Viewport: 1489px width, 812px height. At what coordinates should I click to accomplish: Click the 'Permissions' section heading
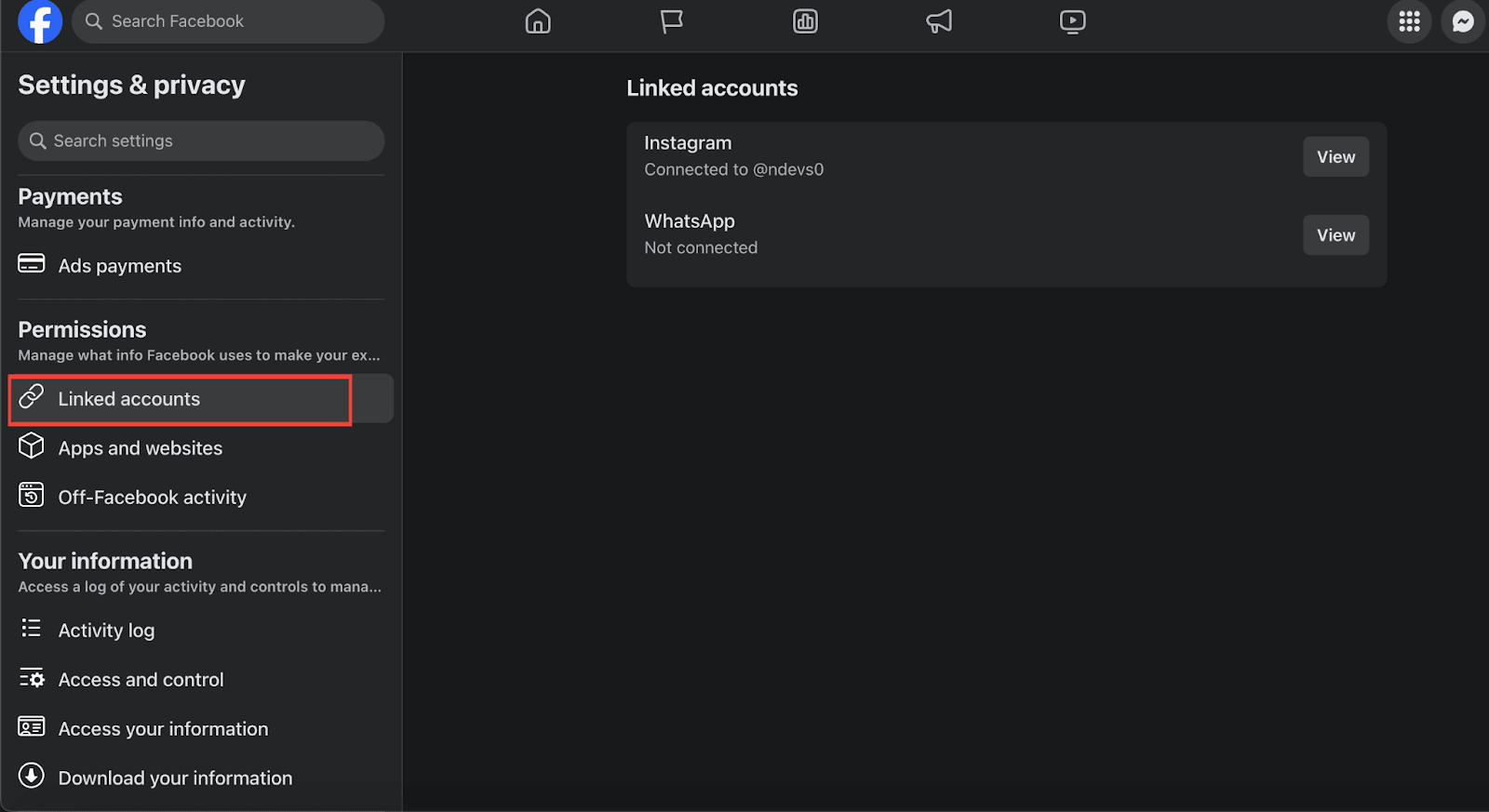[x=82, y=330]
